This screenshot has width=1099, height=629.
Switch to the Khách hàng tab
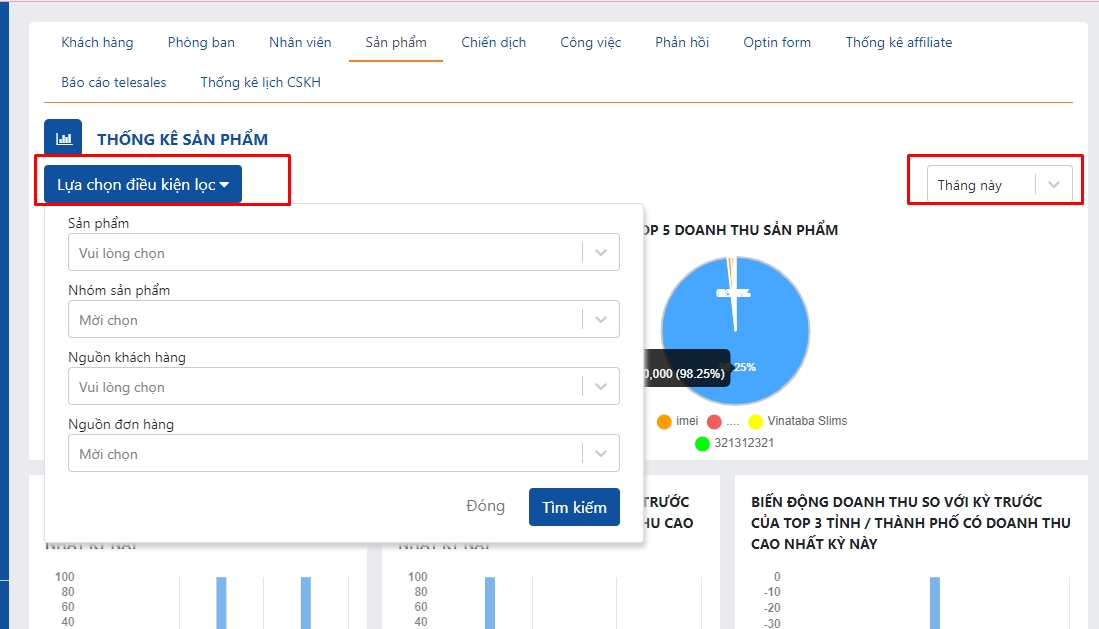[x=97, y=42]
